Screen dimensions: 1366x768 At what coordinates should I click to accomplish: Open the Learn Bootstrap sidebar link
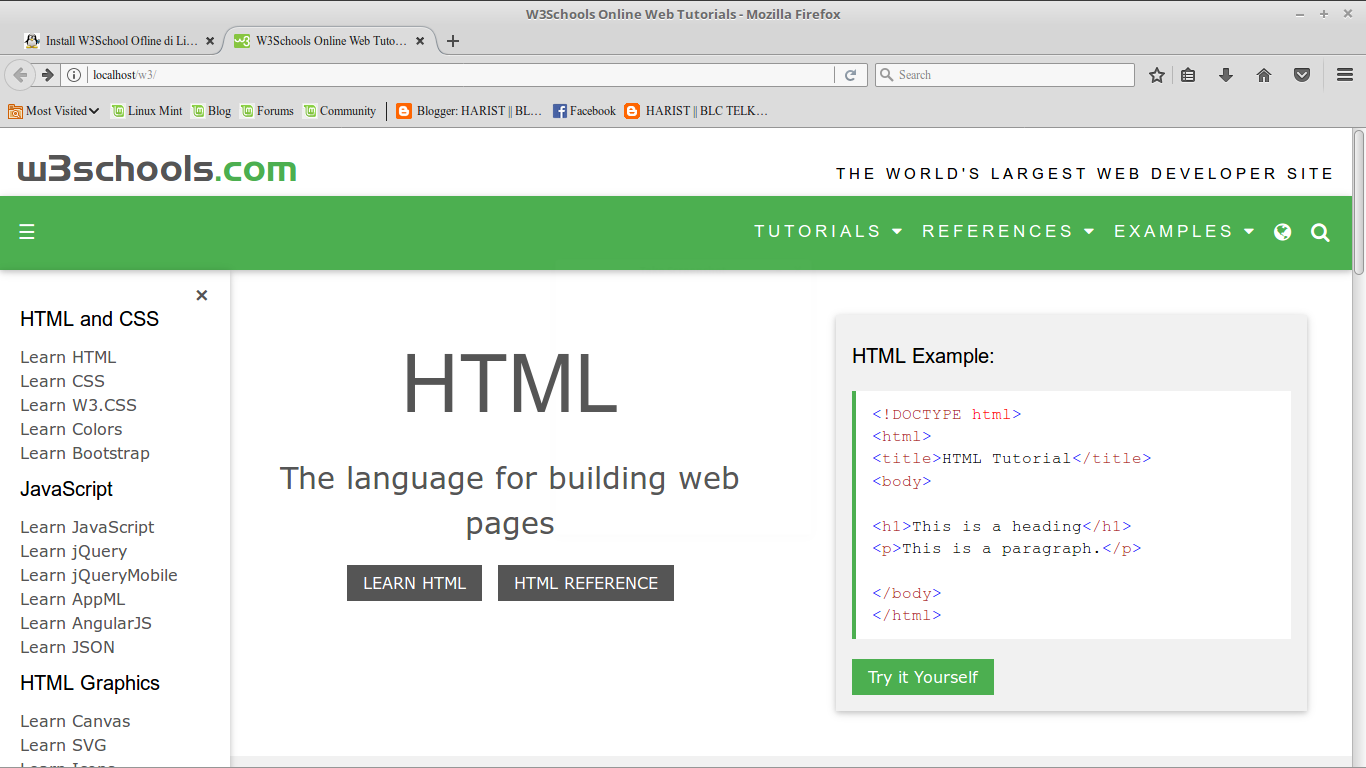tap(85, 453)
